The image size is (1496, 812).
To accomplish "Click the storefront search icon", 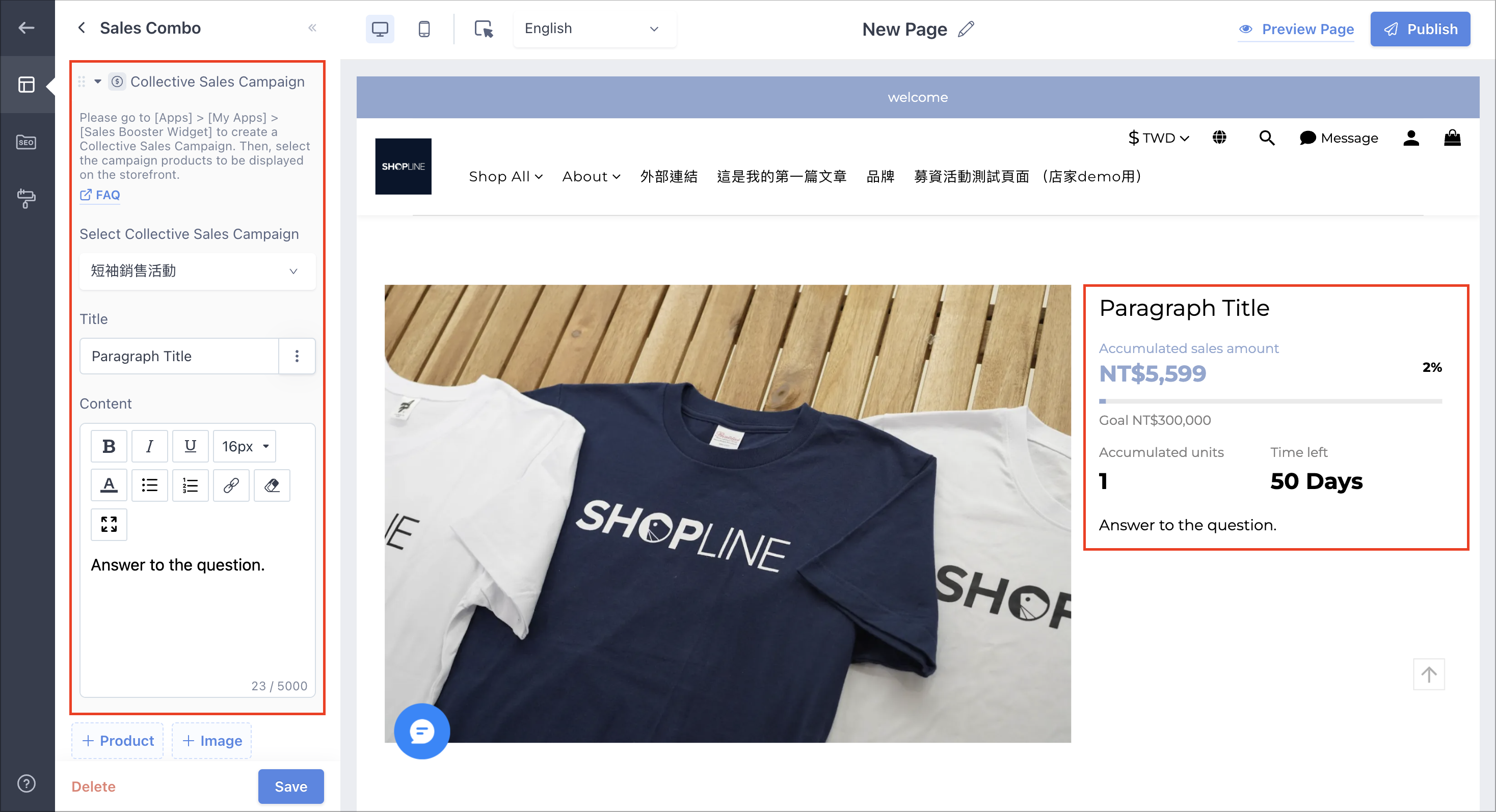I will pos(1266,138).
